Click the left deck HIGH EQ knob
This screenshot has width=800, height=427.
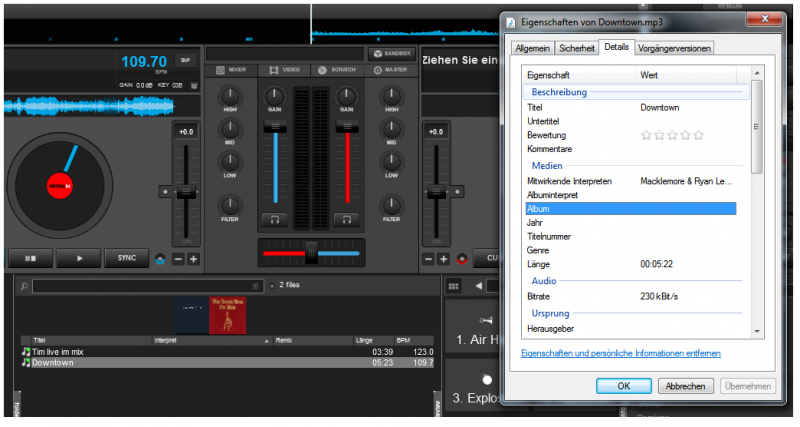tap(230, 95)
